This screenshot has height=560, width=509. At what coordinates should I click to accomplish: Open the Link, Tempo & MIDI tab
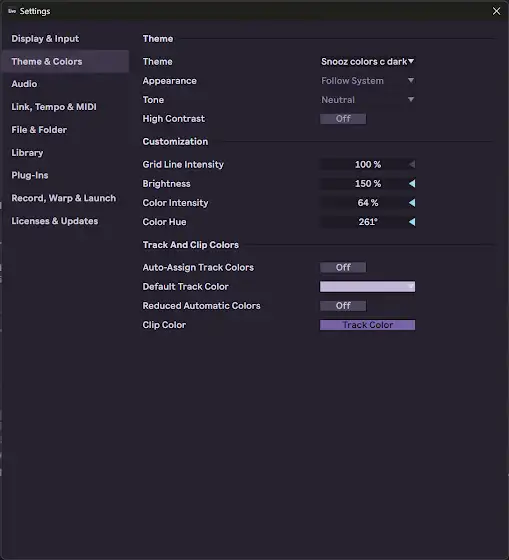tap(54, 107)
